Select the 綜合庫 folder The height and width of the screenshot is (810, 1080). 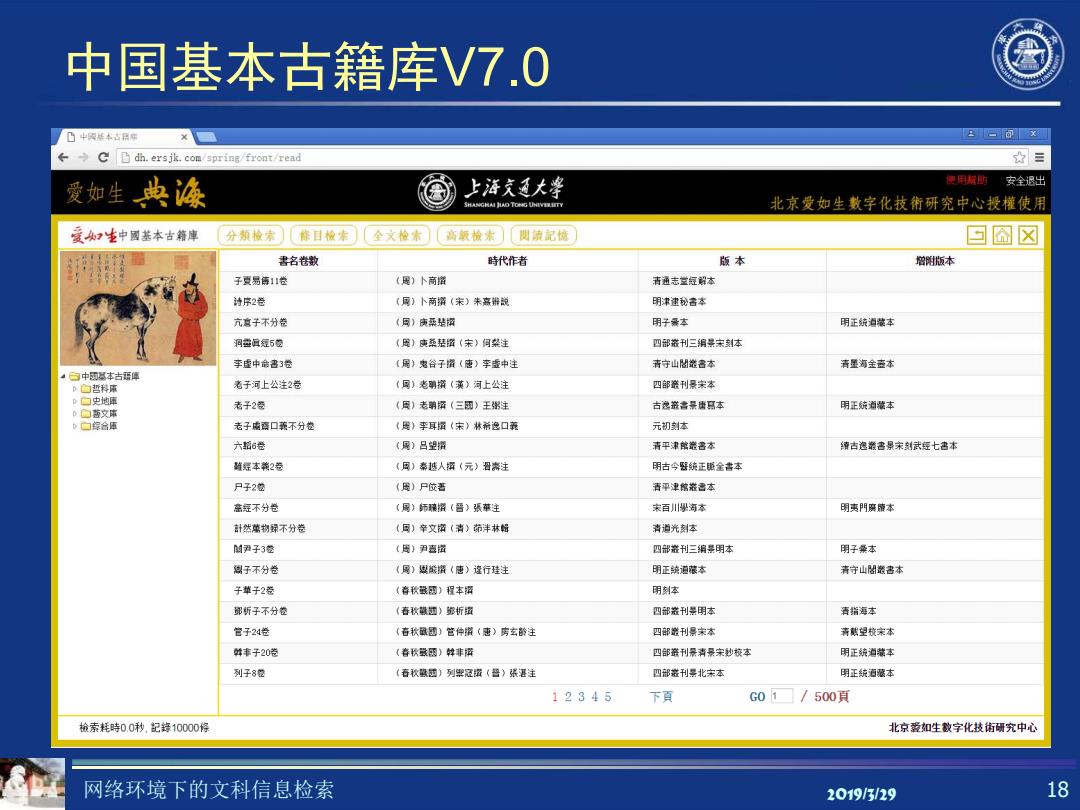[99, 426]
